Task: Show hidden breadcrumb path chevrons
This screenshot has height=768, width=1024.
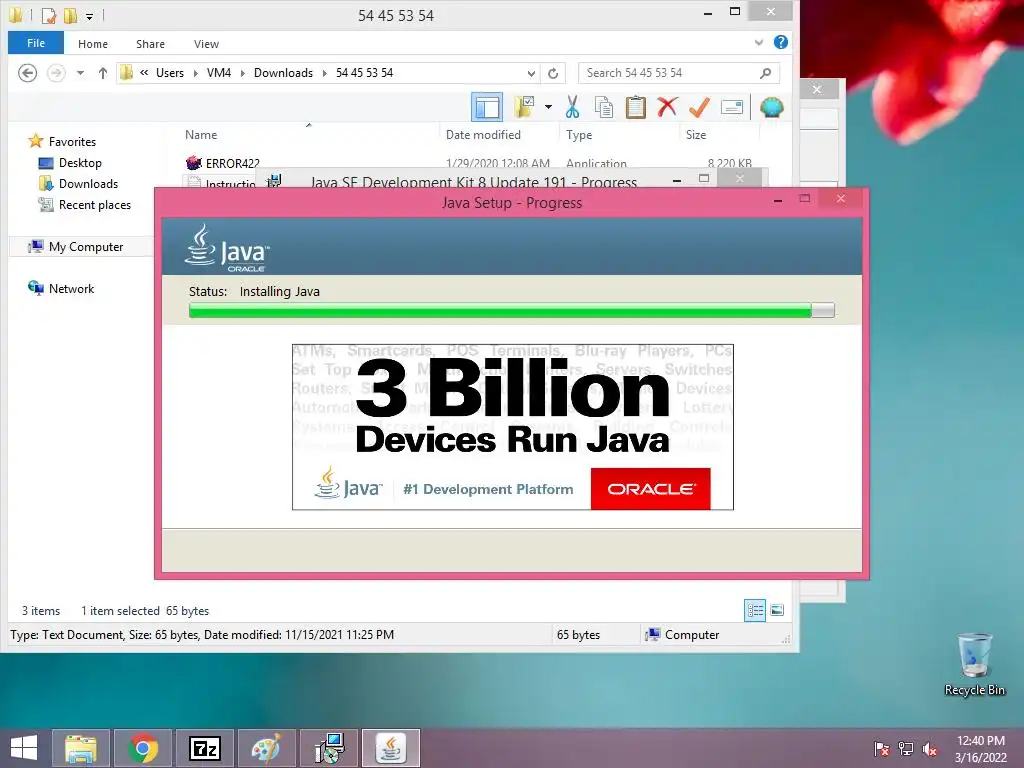Action: (x=144, y=72)
